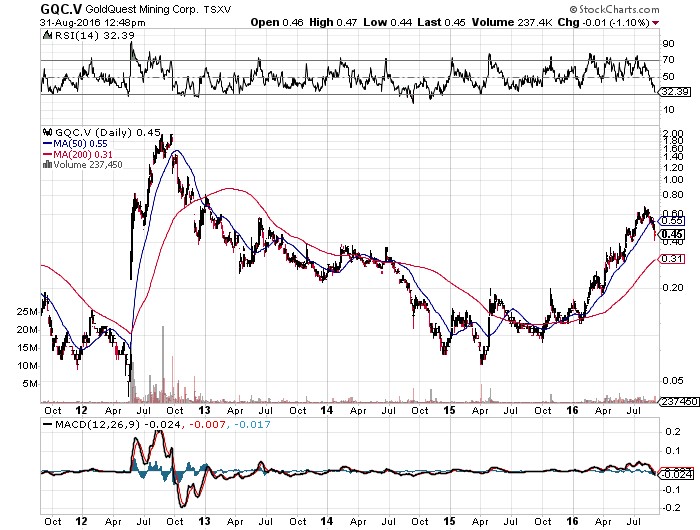The height and width of the screenshot is (530, 700).
Task: Click the red 0.31 MA(200) price tag
Action: tap(671, 259)
